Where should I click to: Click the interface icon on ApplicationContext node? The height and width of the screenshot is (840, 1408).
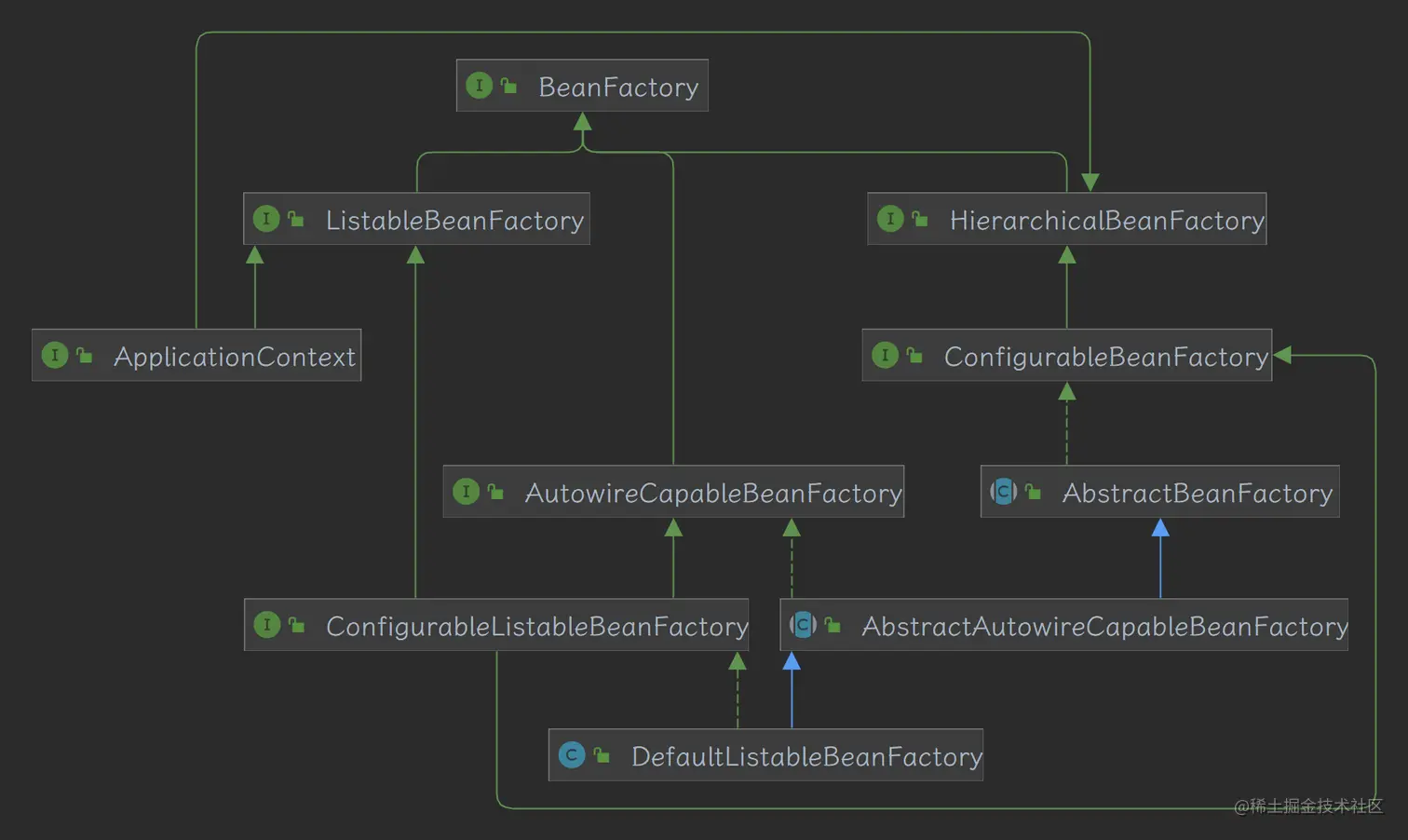click(x=55, y=355)
